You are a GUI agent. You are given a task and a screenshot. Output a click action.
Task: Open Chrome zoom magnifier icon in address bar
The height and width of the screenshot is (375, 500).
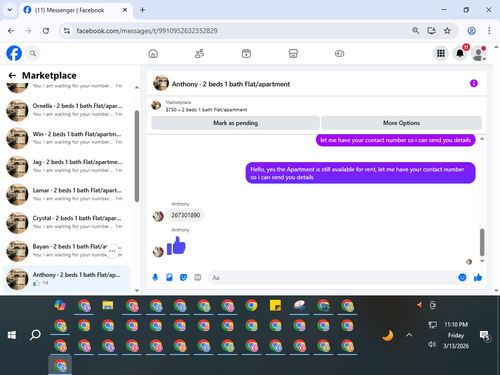click(x=416, y=31)
